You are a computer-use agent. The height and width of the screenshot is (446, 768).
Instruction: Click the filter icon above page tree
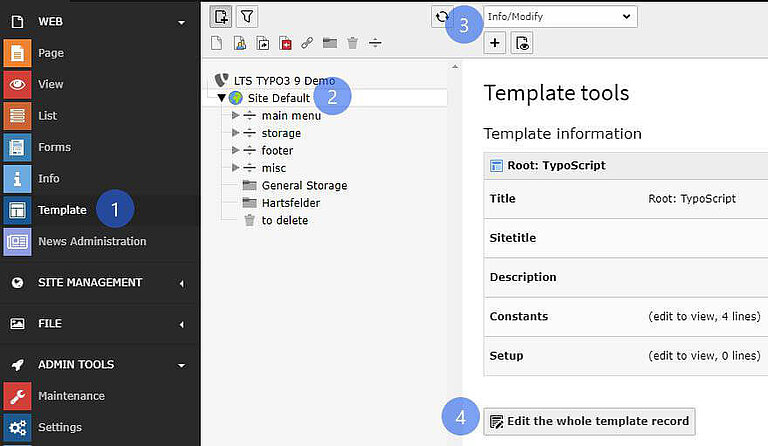tap(246, 16)
